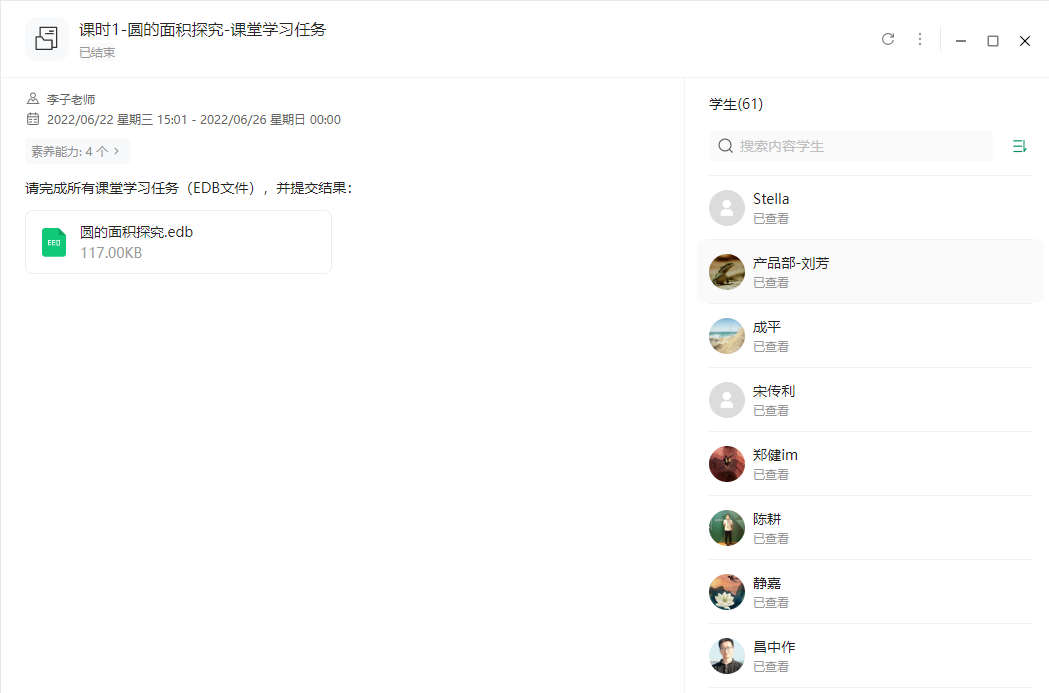Expand the 素养能力: 4 个 chevron

(116, 151)
